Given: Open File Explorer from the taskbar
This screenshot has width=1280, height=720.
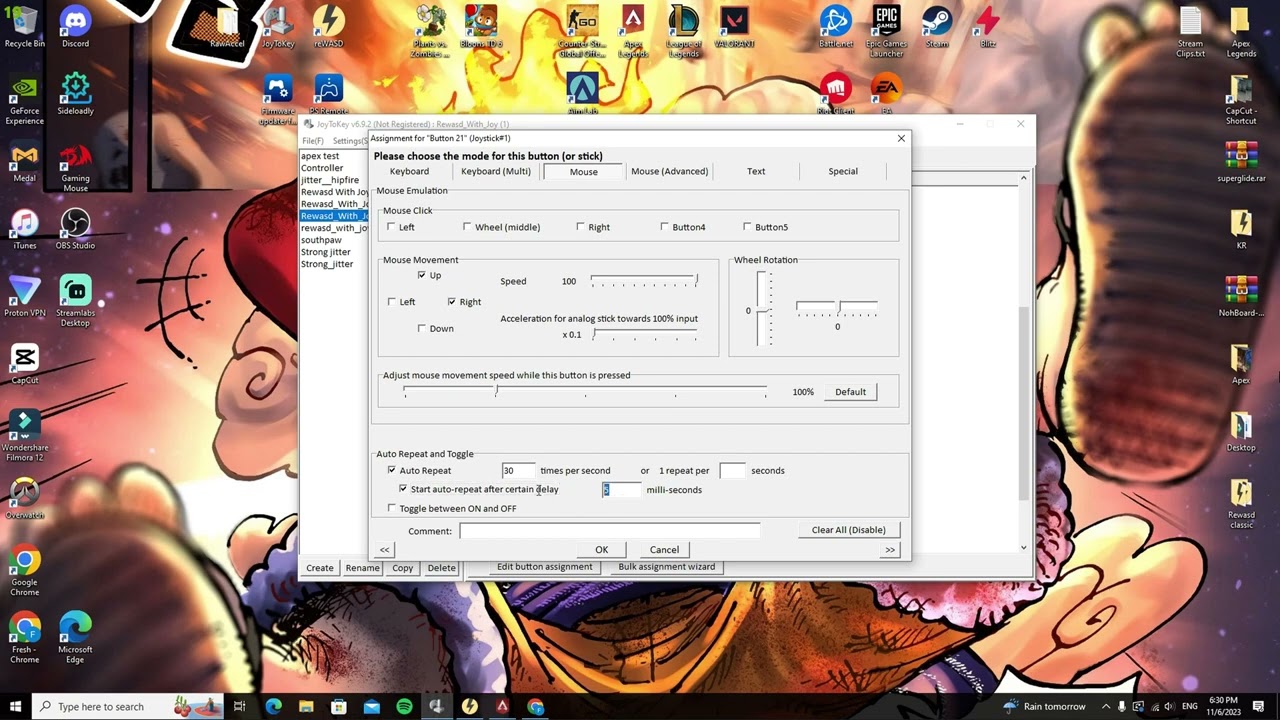Looking at the screenshot, I should (306, 706).
